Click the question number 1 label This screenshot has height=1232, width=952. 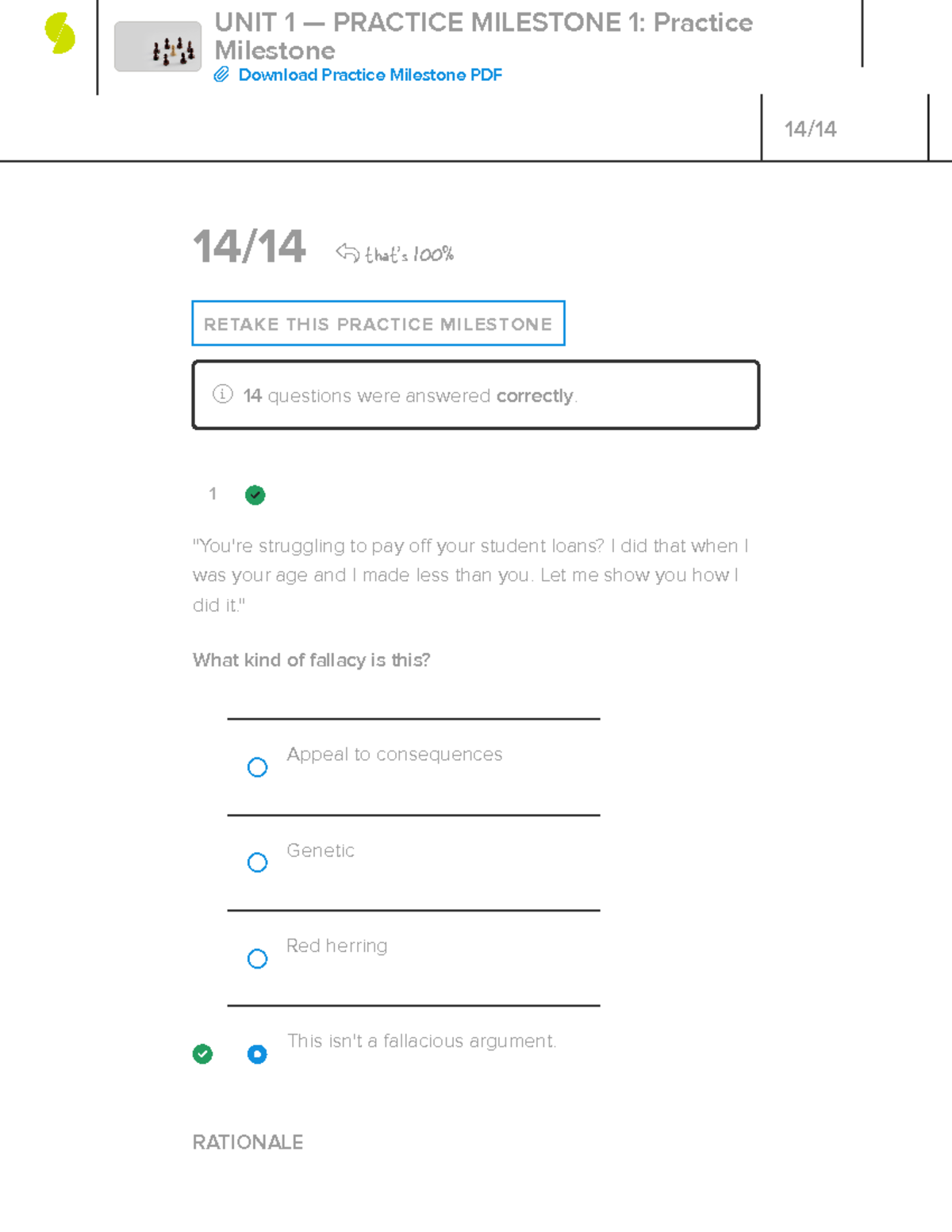tap(213, 494)
